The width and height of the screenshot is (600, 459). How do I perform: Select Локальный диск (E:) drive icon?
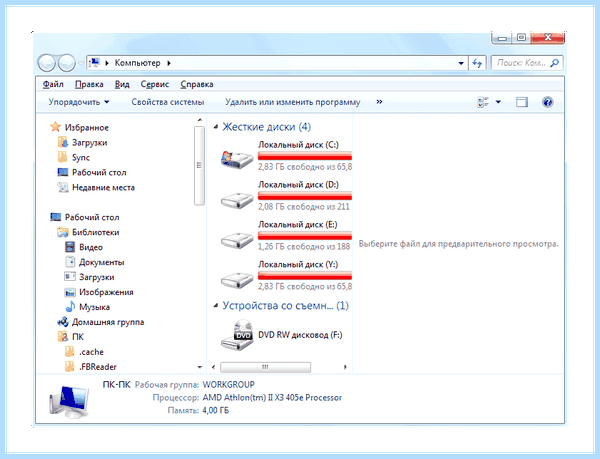pyautogui.click(x=237, y=239)
